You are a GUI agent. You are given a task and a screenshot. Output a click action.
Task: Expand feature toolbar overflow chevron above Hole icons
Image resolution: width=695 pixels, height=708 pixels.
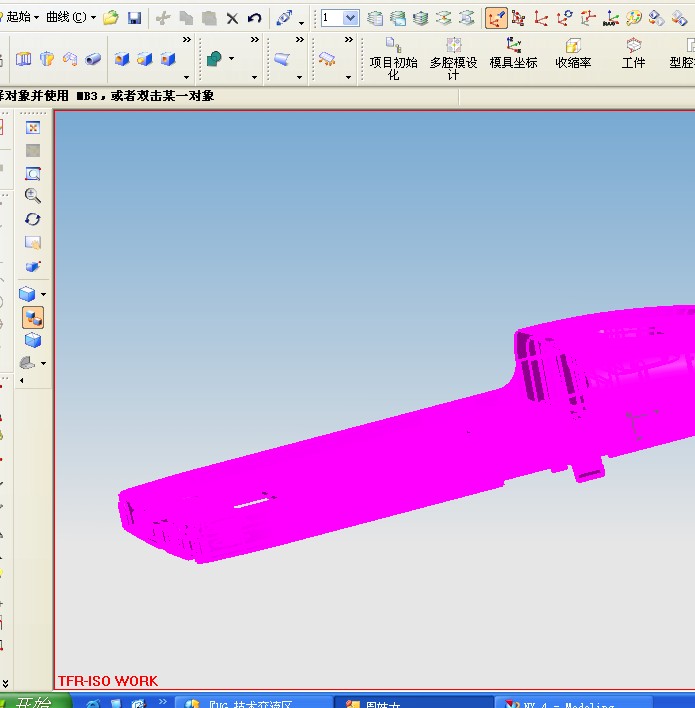(187, 40)
